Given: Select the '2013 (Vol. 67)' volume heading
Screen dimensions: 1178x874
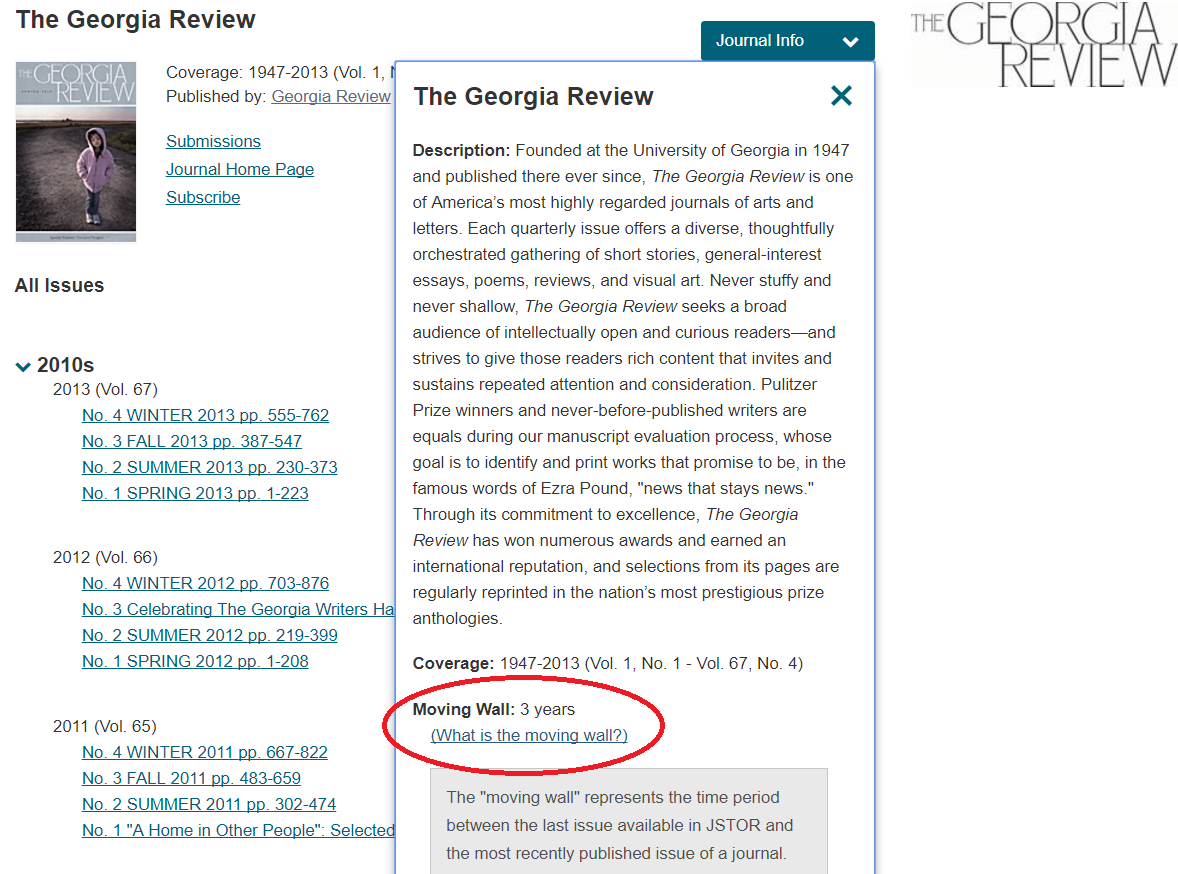Looking at the screenshot, I should pyautogui.click(x=105, y=389).
